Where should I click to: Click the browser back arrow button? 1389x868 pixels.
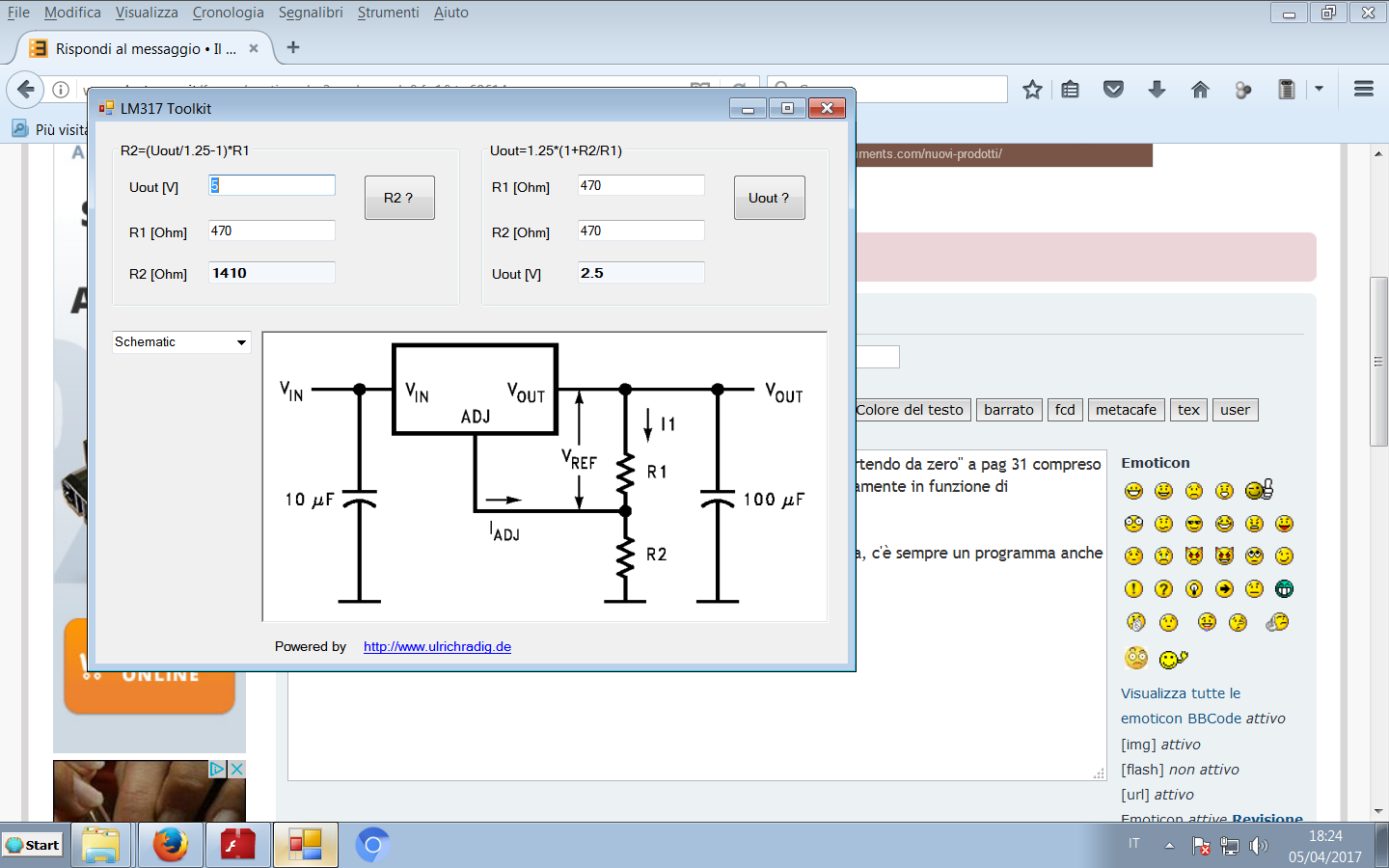coord(26,90)
